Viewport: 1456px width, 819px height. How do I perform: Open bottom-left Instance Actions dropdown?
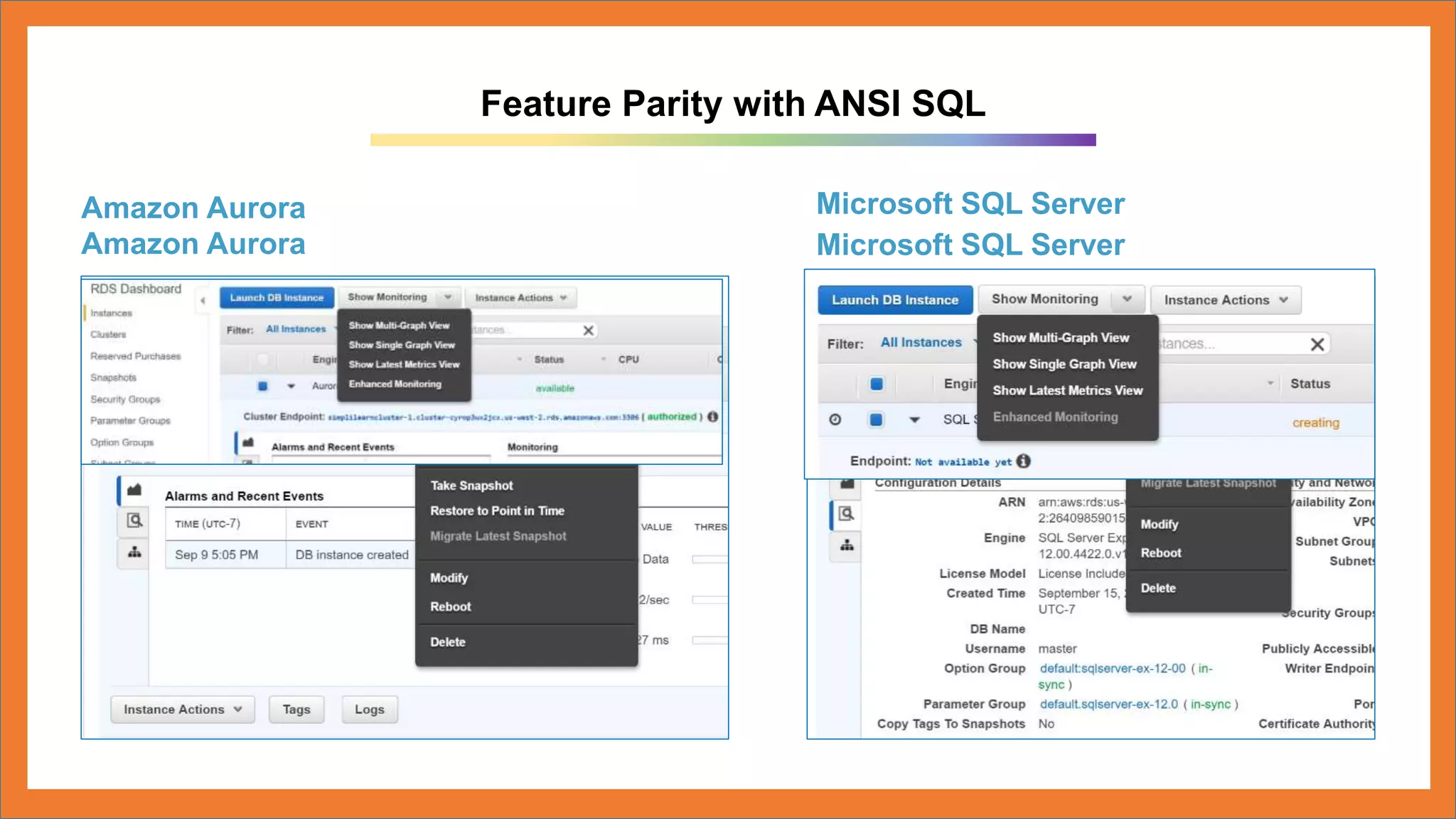click(x=183, y=710)
